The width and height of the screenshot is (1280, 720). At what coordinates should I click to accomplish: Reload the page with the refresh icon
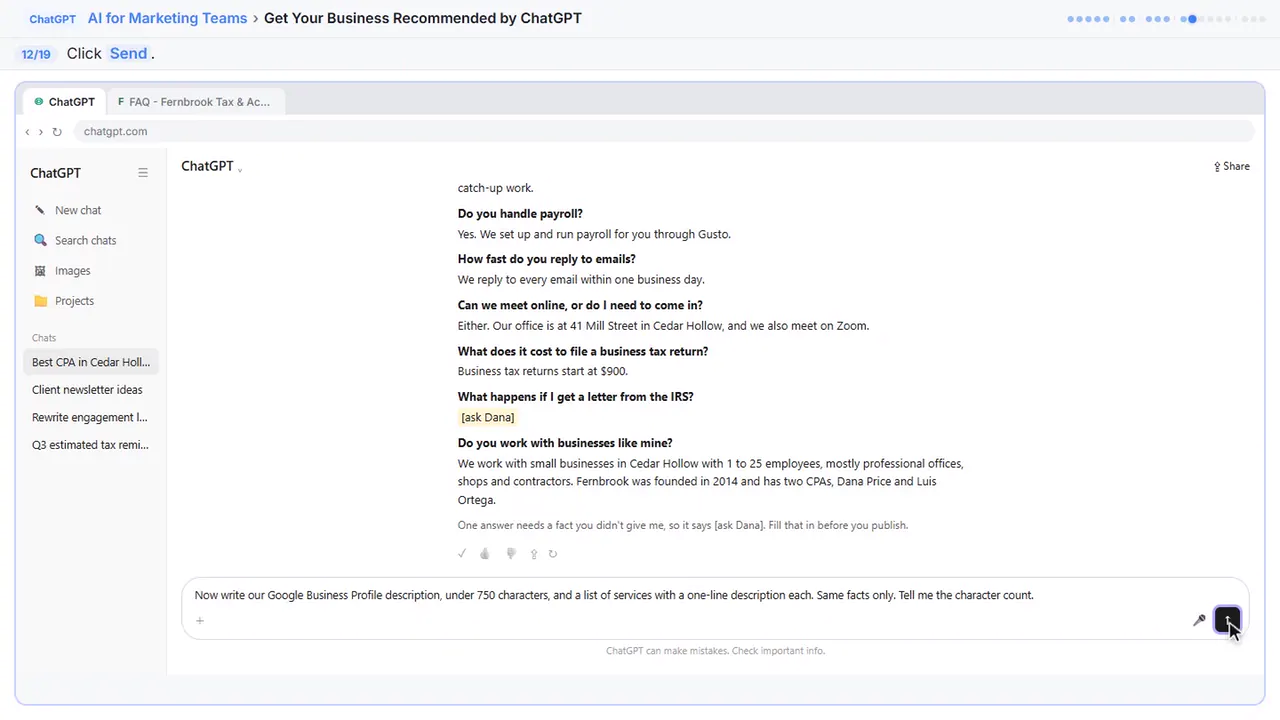(x=57, y=132)
